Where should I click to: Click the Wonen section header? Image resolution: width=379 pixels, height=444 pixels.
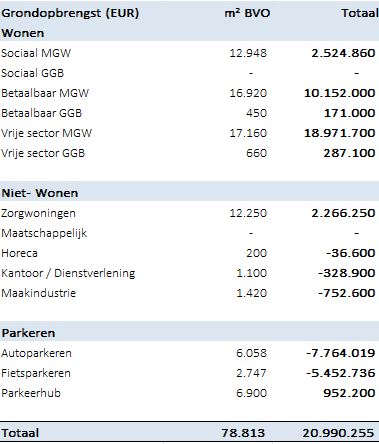pos(23,33)
